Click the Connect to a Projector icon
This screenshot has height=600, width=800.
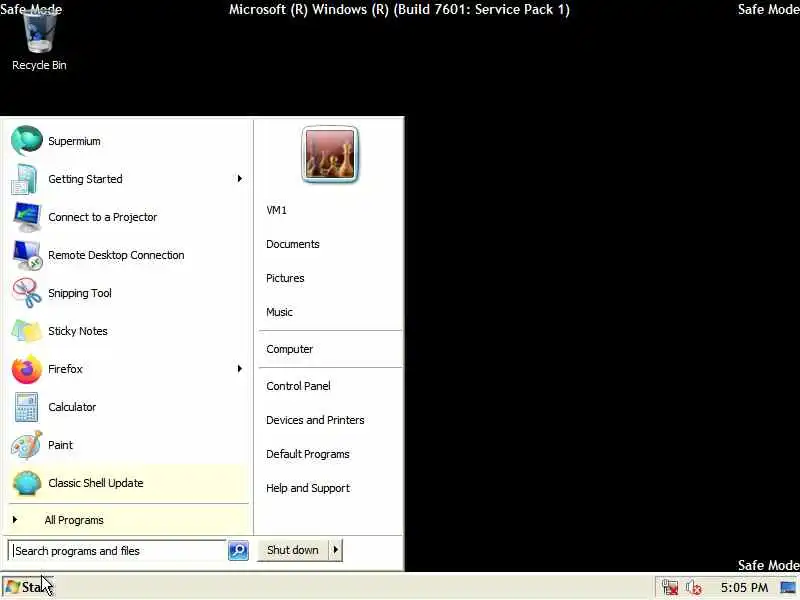click(x=27, y=217)
